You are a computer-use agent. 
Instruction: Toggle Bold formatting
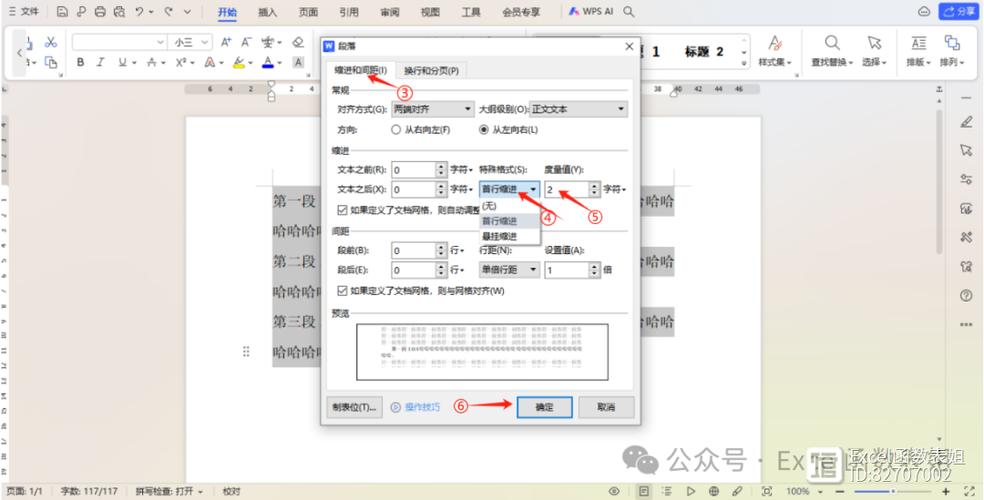tap(80, 62)
